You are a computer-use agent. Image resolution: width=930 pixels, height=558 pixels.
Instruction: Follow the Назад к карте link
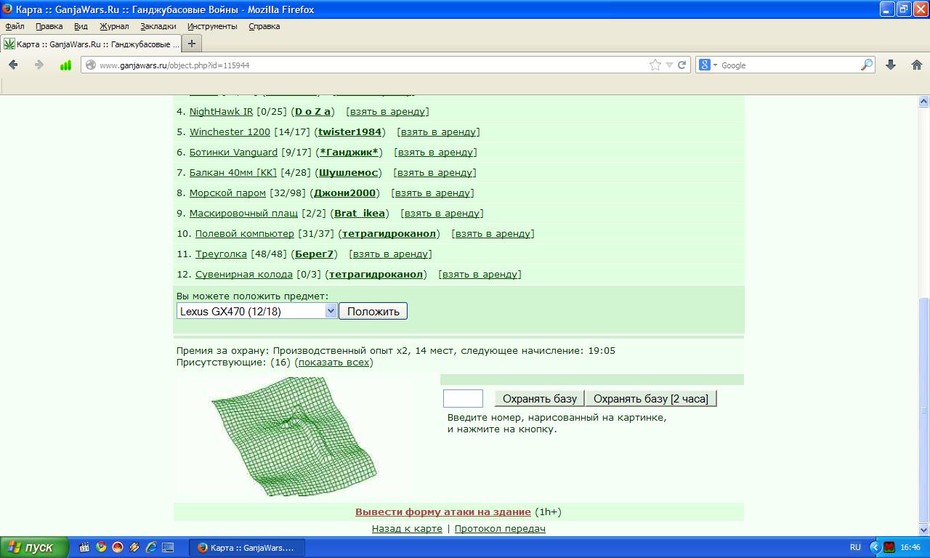pyautogui.click(x=407, y=528)
